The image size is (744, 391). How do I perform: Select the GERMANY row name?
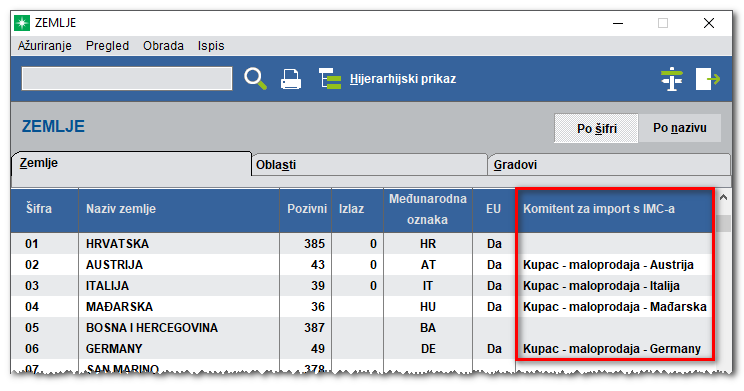coord(114,348)
